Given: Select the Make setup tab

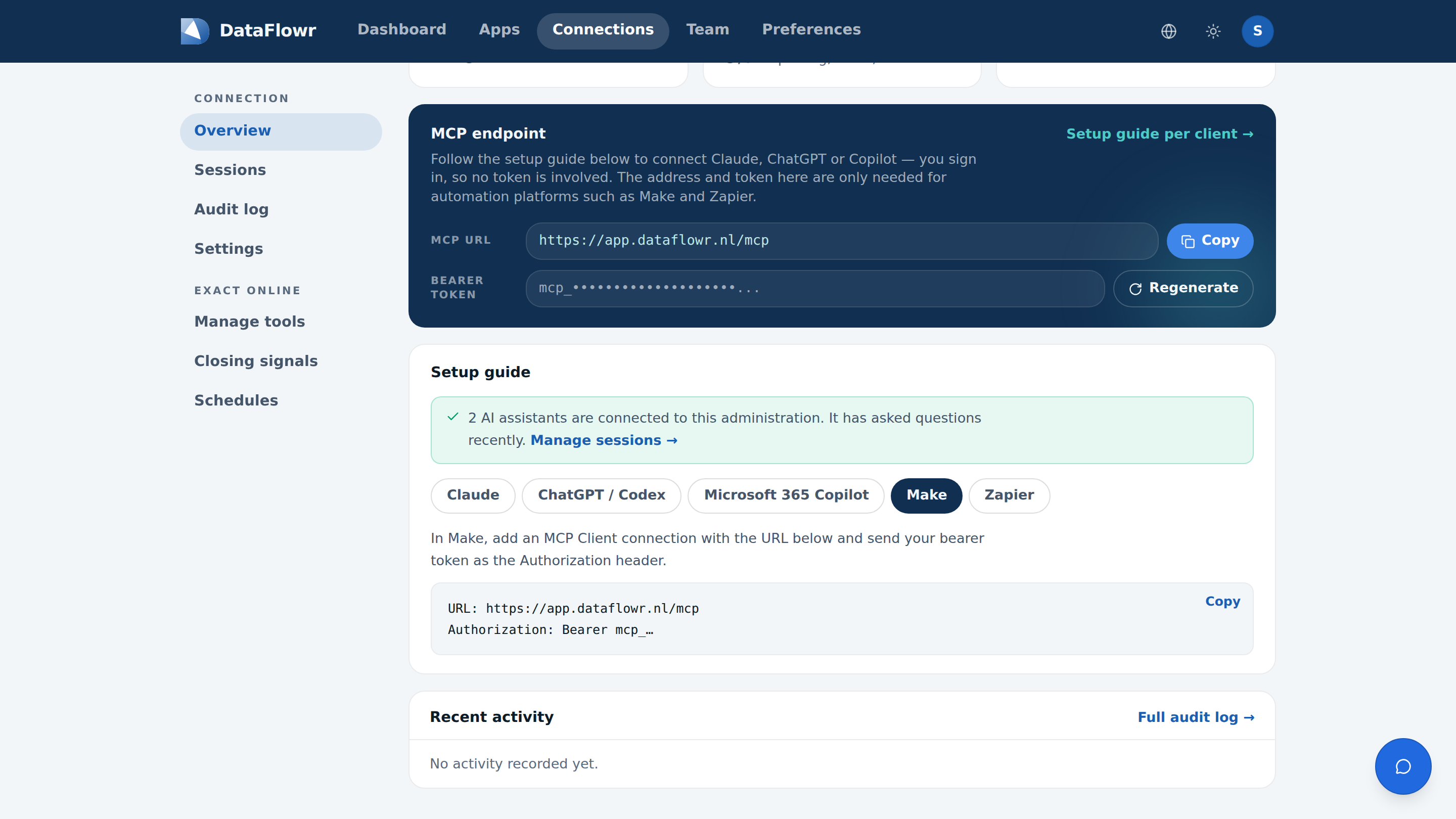Looking at the screenshot, I should point(926,495).
